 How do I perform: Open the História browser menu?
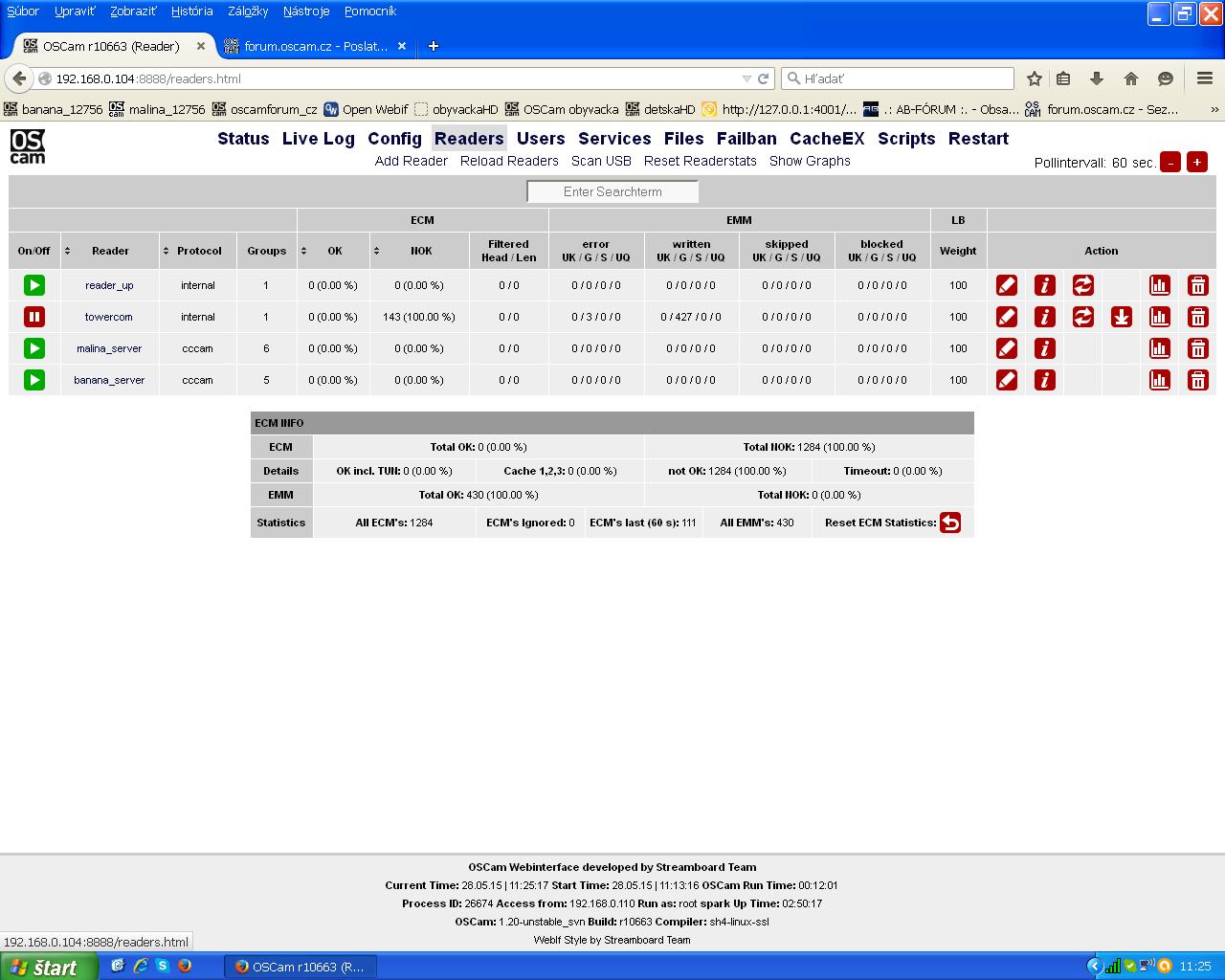192,11
